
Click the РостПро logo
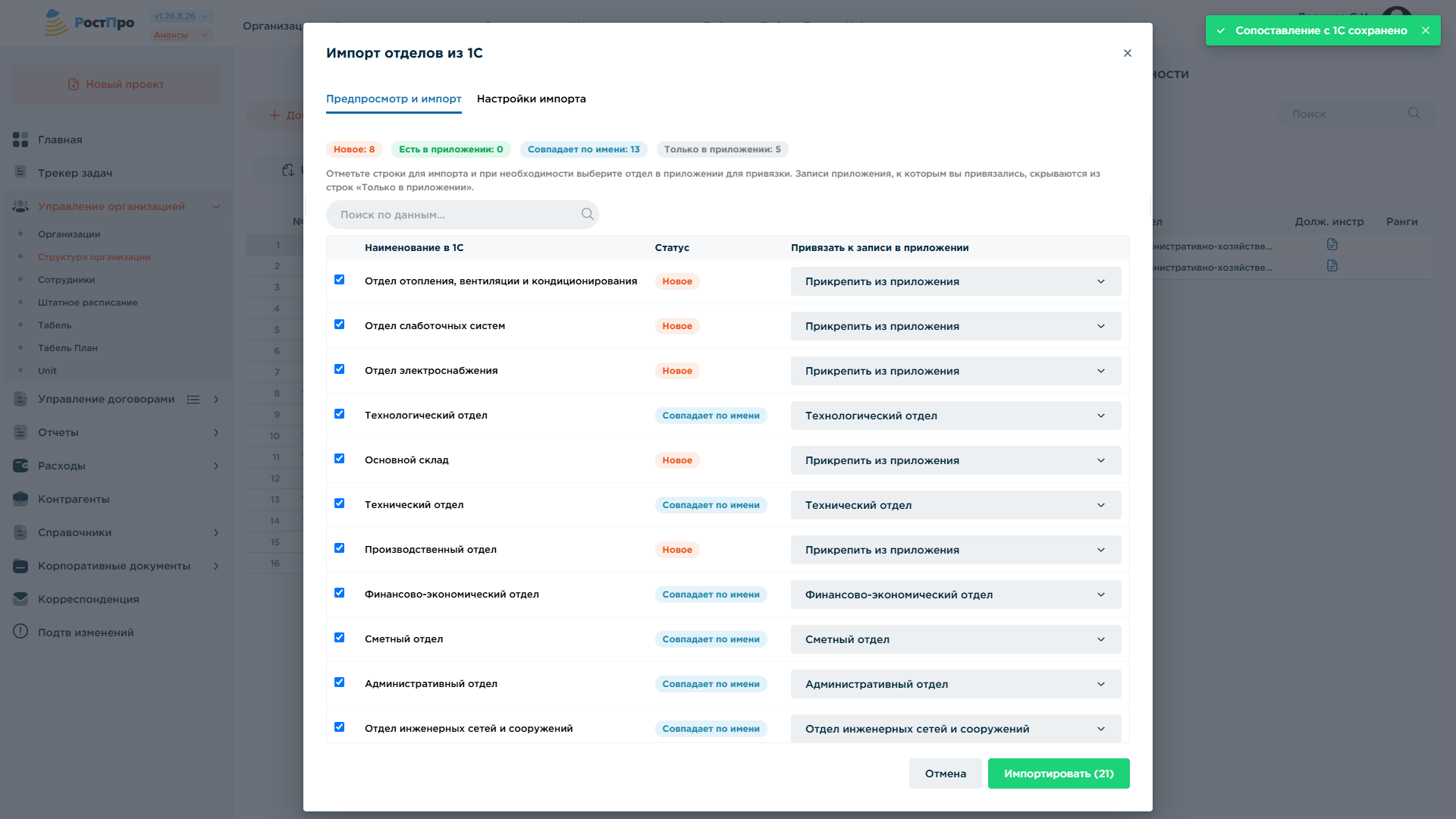(x=89, y=24)
